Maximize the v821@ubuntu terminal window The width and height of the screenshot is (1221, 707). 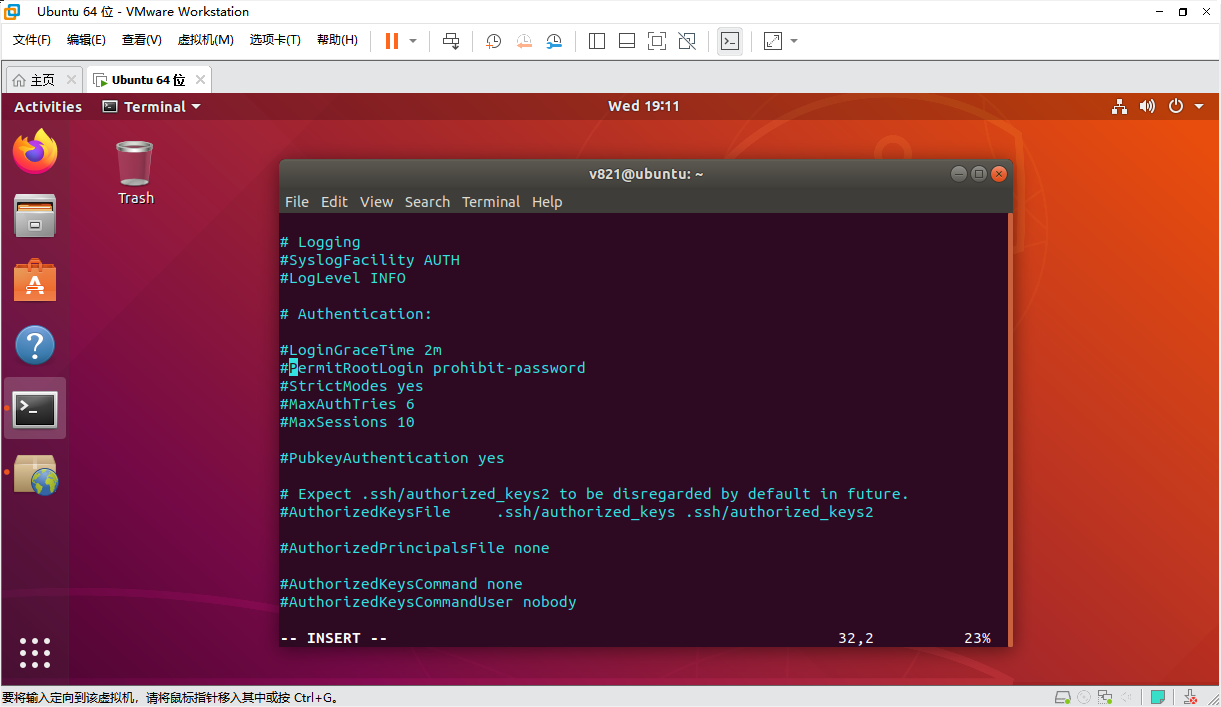[979, 174]
